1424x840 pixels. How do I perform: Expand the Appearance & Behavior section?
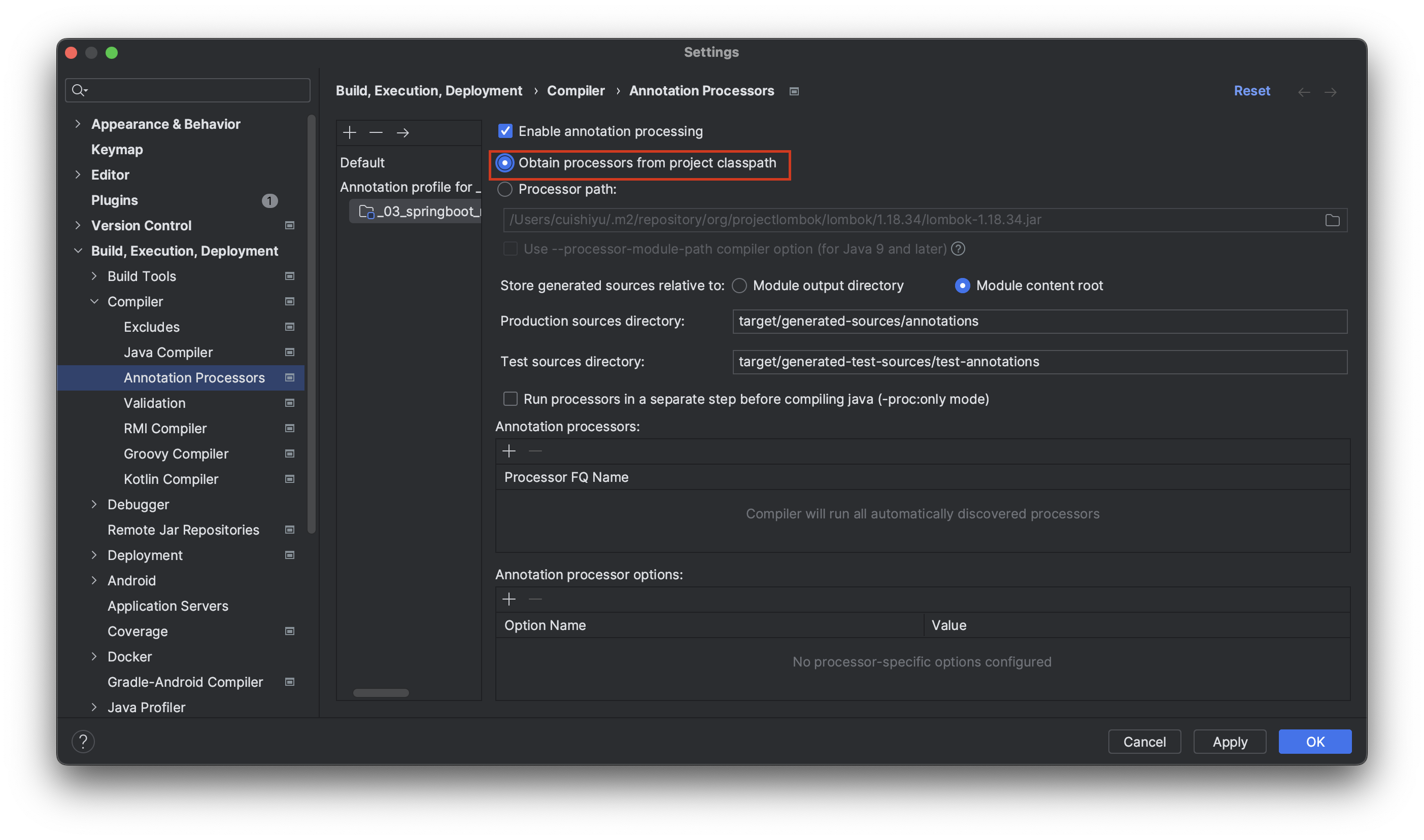78,124
